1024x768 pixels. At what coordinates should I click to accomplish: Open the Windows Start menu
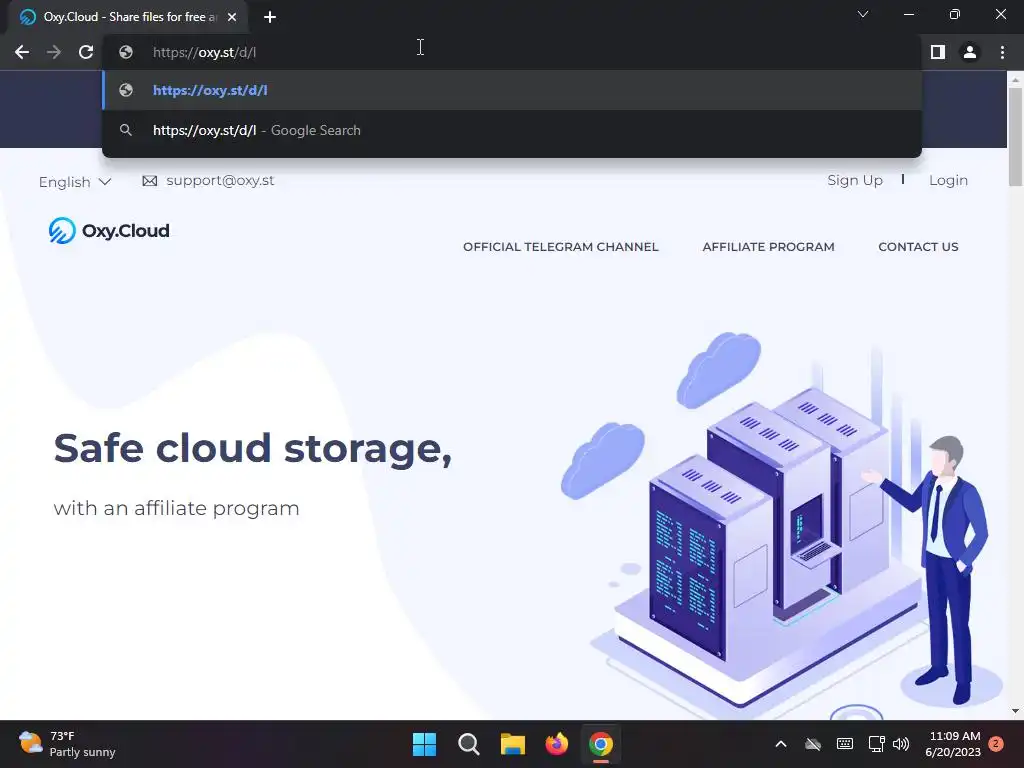tap(424, 744)
